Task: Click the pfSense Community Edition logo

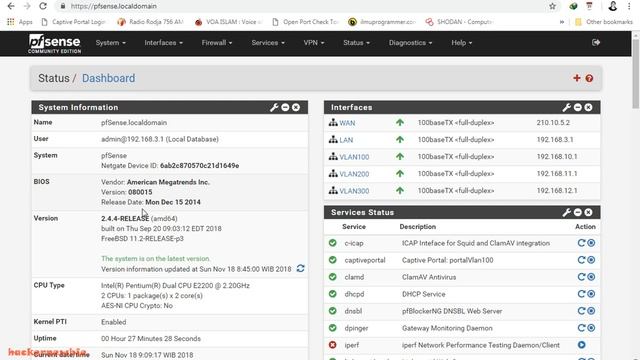Action: [x=54, y=44]
